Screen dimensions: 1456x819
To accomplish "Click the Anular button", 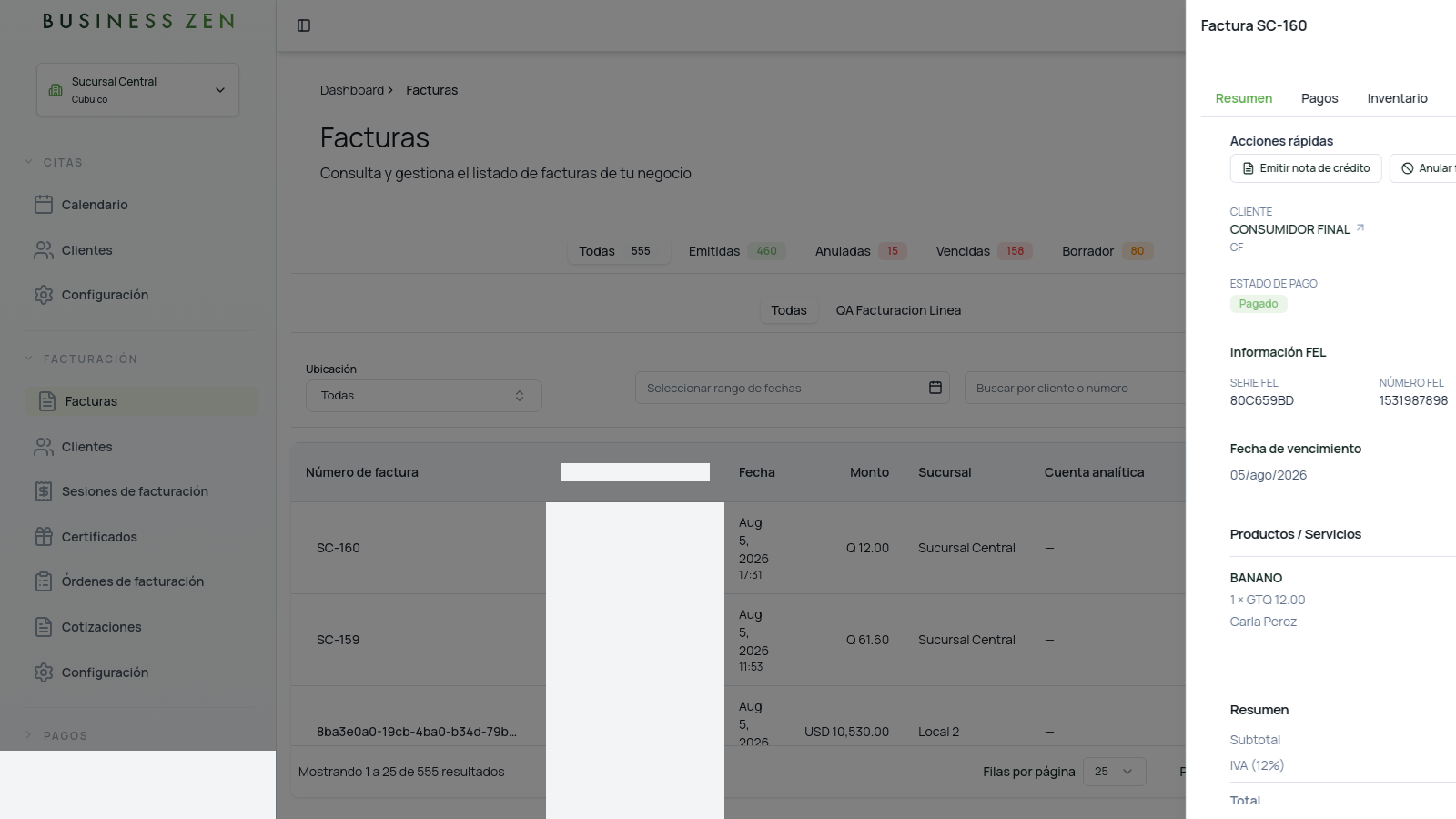I will [1424, 168].
